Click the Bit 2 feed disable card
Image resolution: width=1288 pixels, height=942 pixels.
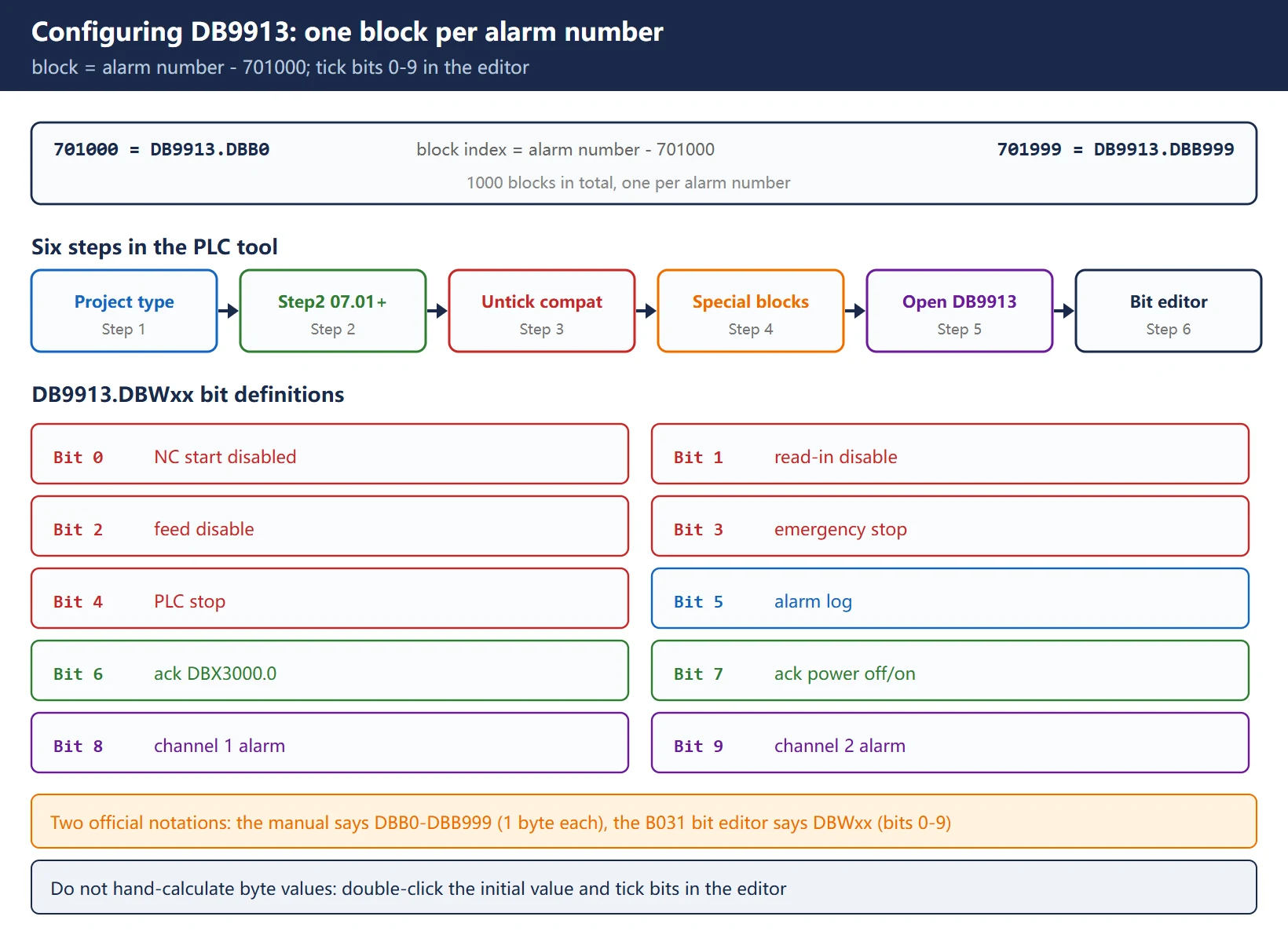pyautogui.click(x=330, y=526)
